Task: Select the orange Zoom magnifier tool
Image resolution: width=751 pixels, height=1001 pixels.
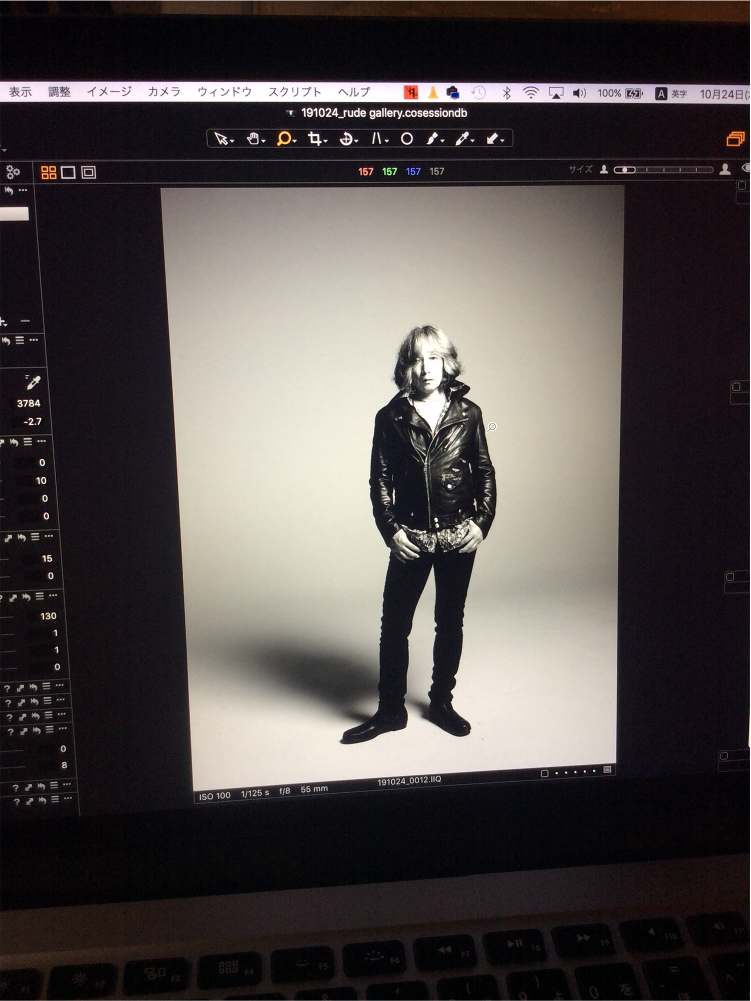Action: tap(284, 139)
